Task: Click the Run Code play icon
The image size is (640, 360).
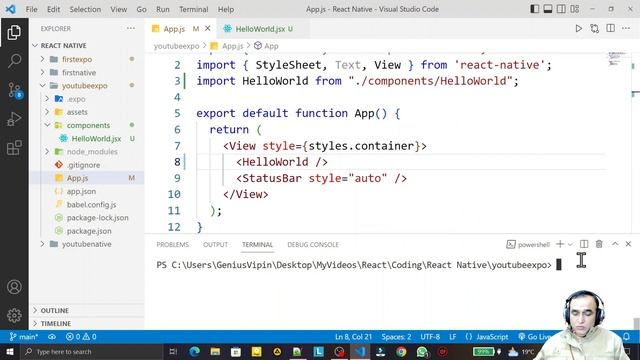Action: (578, 29)
